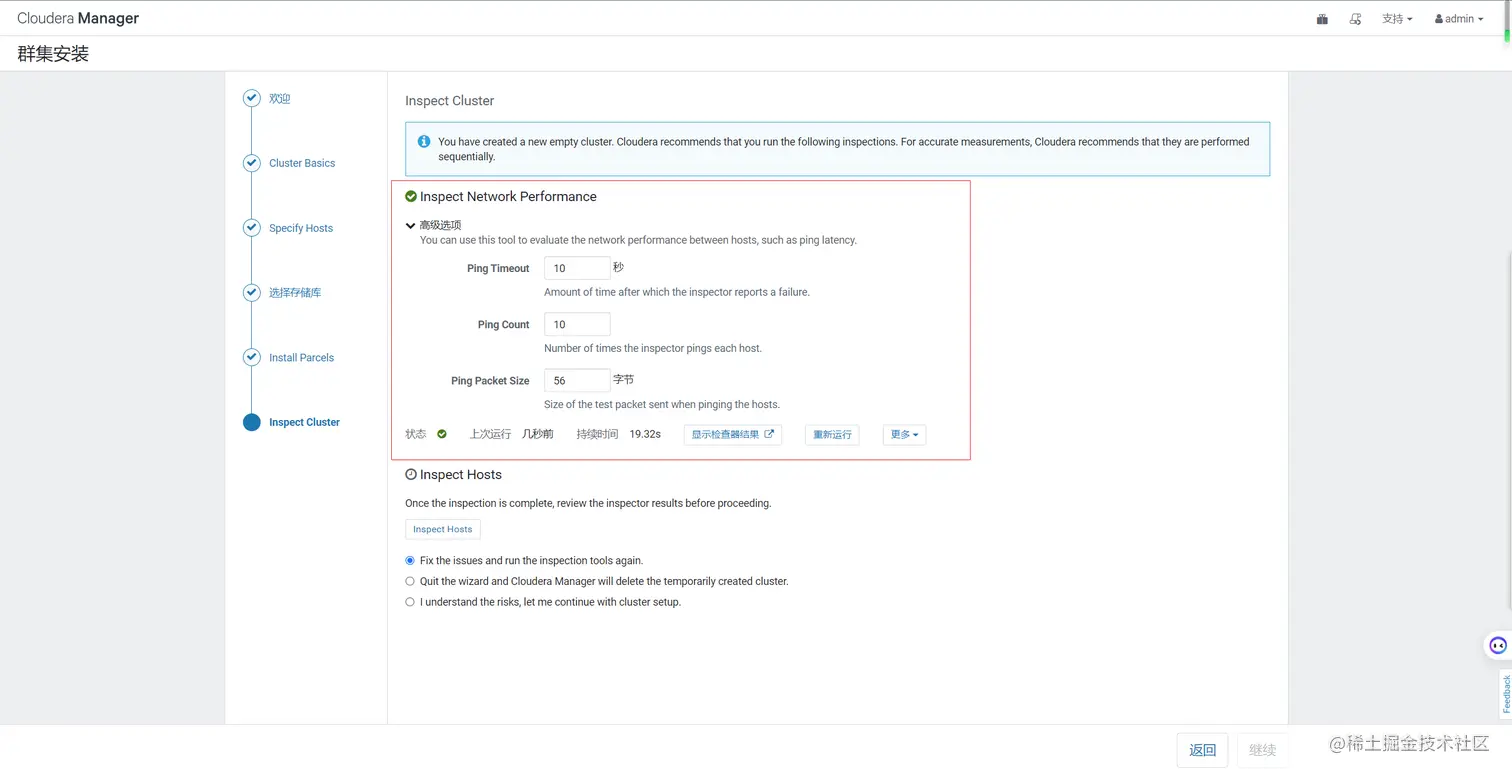Click the Specify Hosts step checkmark circle
1512x776 pixels.
pyautogui.click(x=252, y=228)
